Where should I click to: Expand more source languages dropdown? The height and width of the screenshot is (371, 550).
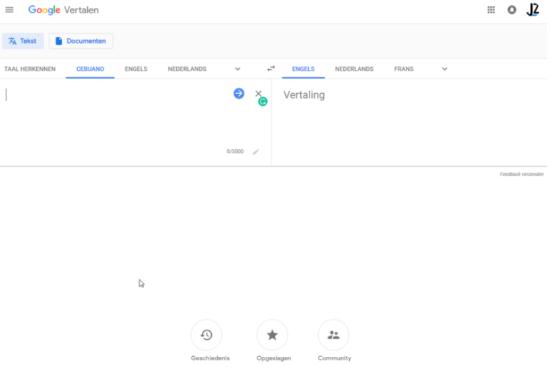237,69
